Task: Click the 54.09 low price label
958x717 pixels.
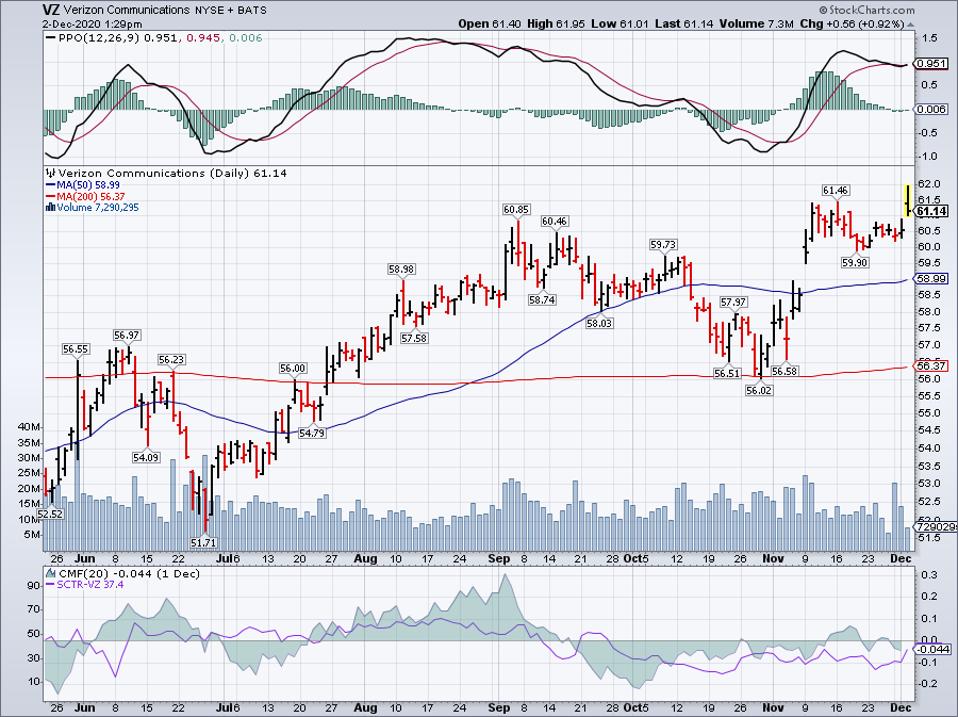Action: click(146, 457)
